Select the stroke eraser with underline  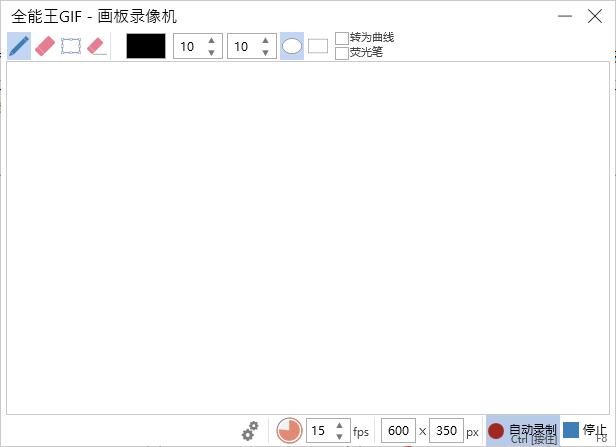pyautogui.click(x=97, y=46)
